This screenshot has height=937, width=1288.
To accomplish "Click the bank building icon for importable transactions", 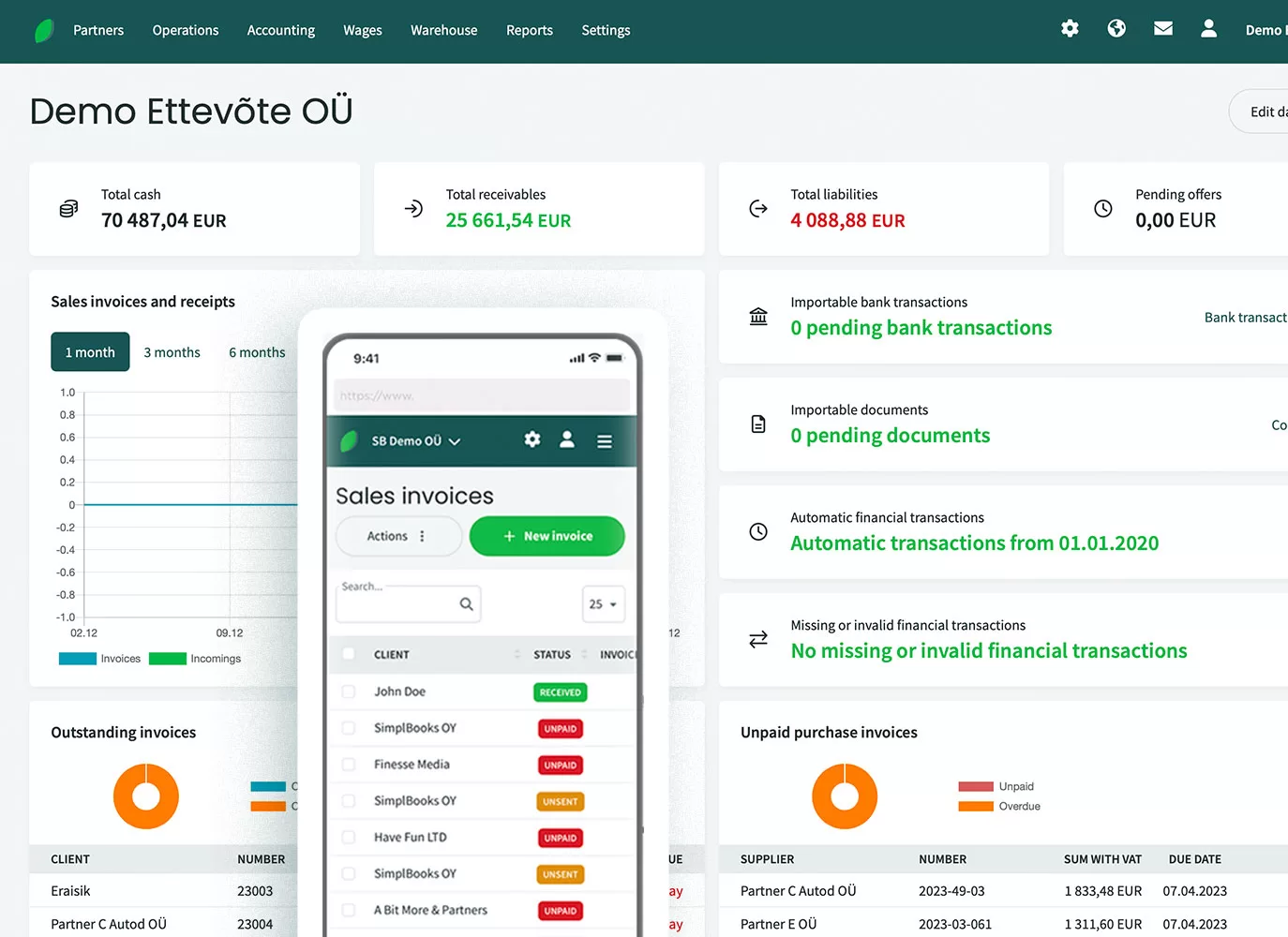I will (x=758, y=317).
